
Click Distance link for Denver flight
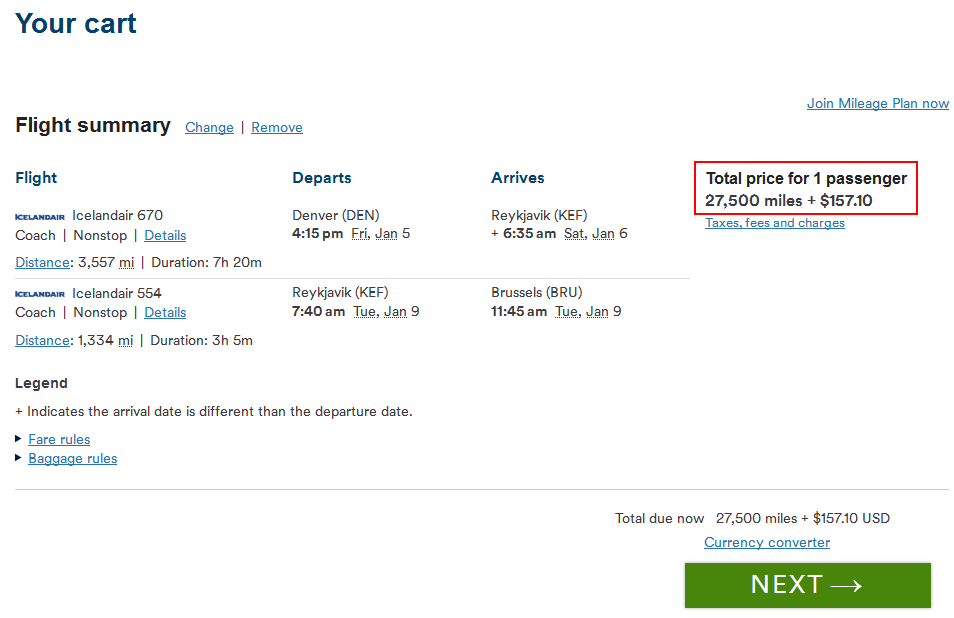43,262
